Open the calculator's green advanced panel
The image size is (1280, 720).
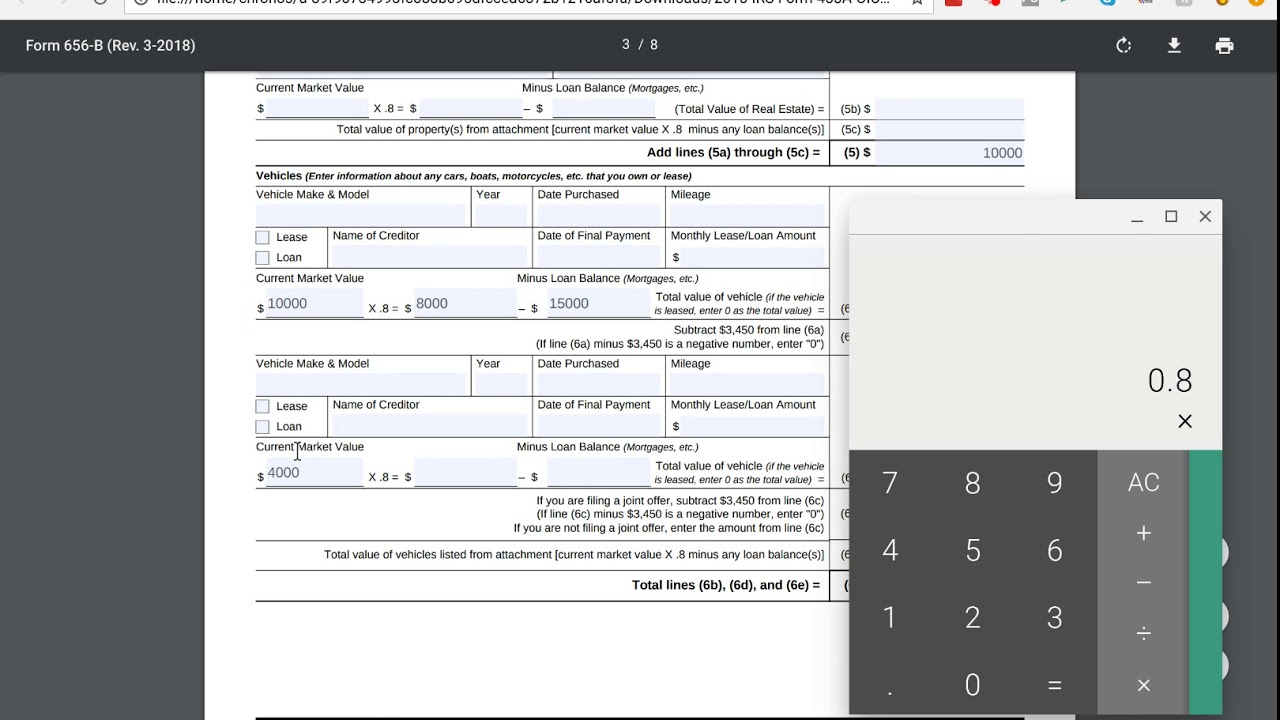(x=1206, y=583)
